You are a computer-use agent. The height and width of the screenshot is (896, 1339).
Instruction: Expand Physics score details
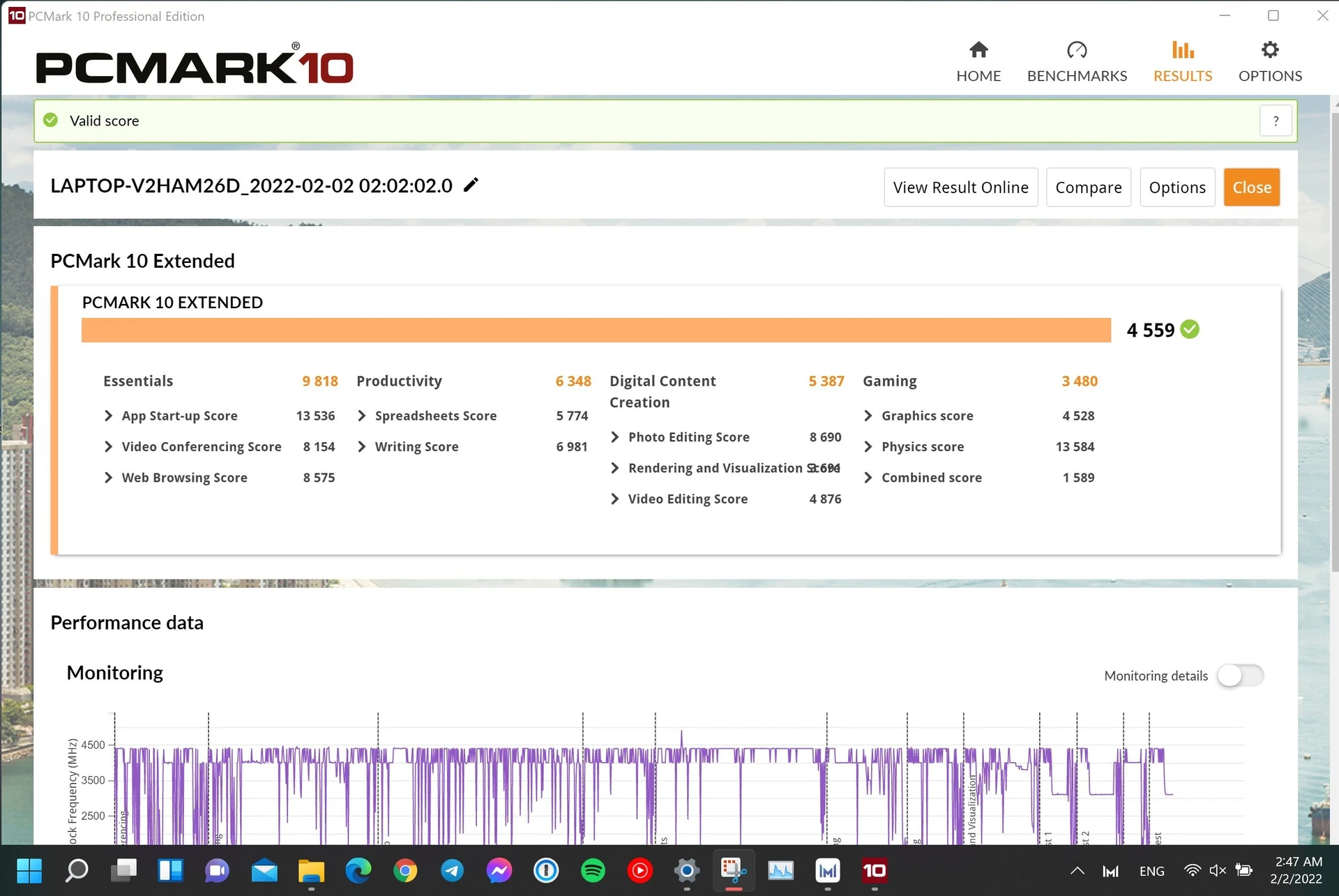(x=868, y=447)
